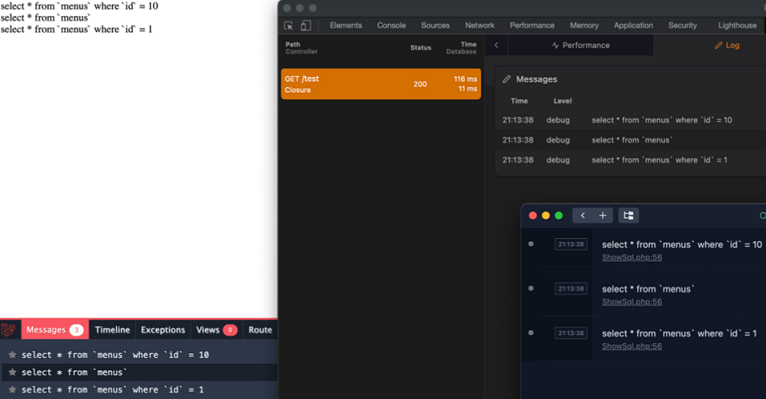This screenshot has width=766, height=399.
Task: Open the Debugbar Messages tab
Action: (x=55, y=330)
